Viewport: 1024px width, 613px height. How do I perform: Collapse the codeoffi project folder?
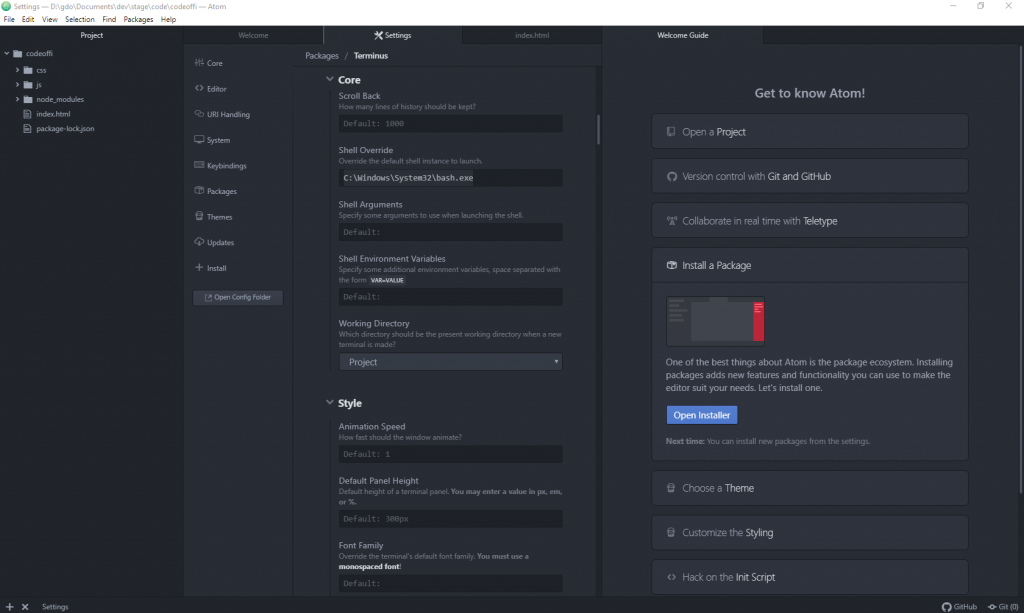coord(7,54)
